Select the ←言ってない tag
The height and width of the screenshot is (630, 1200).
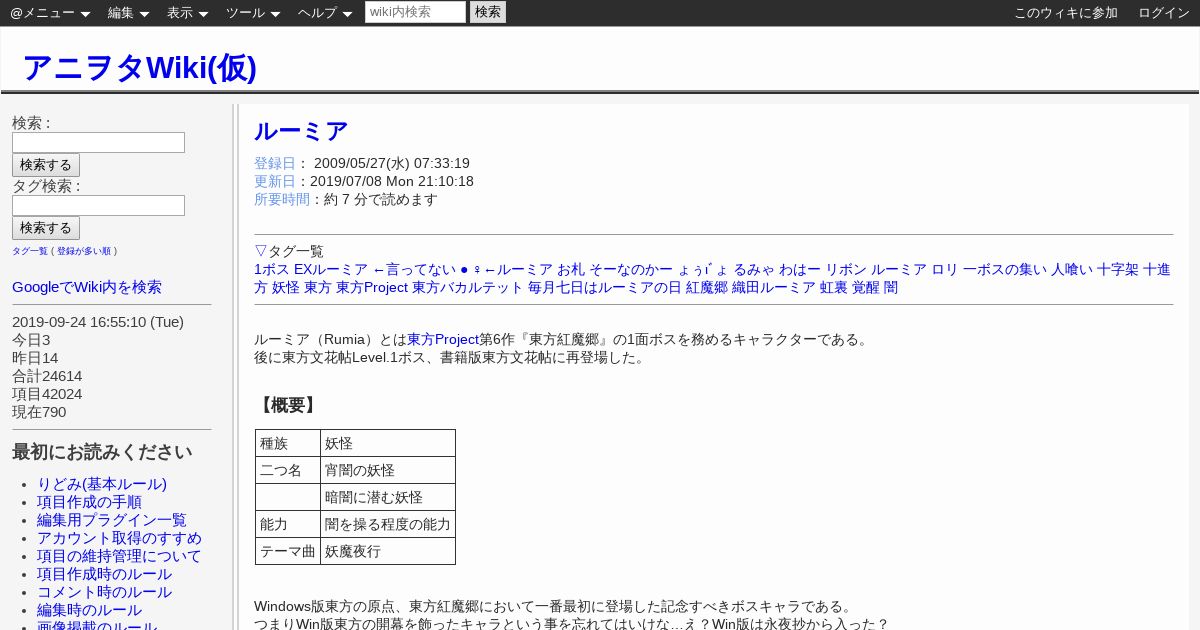pos(414,269)
